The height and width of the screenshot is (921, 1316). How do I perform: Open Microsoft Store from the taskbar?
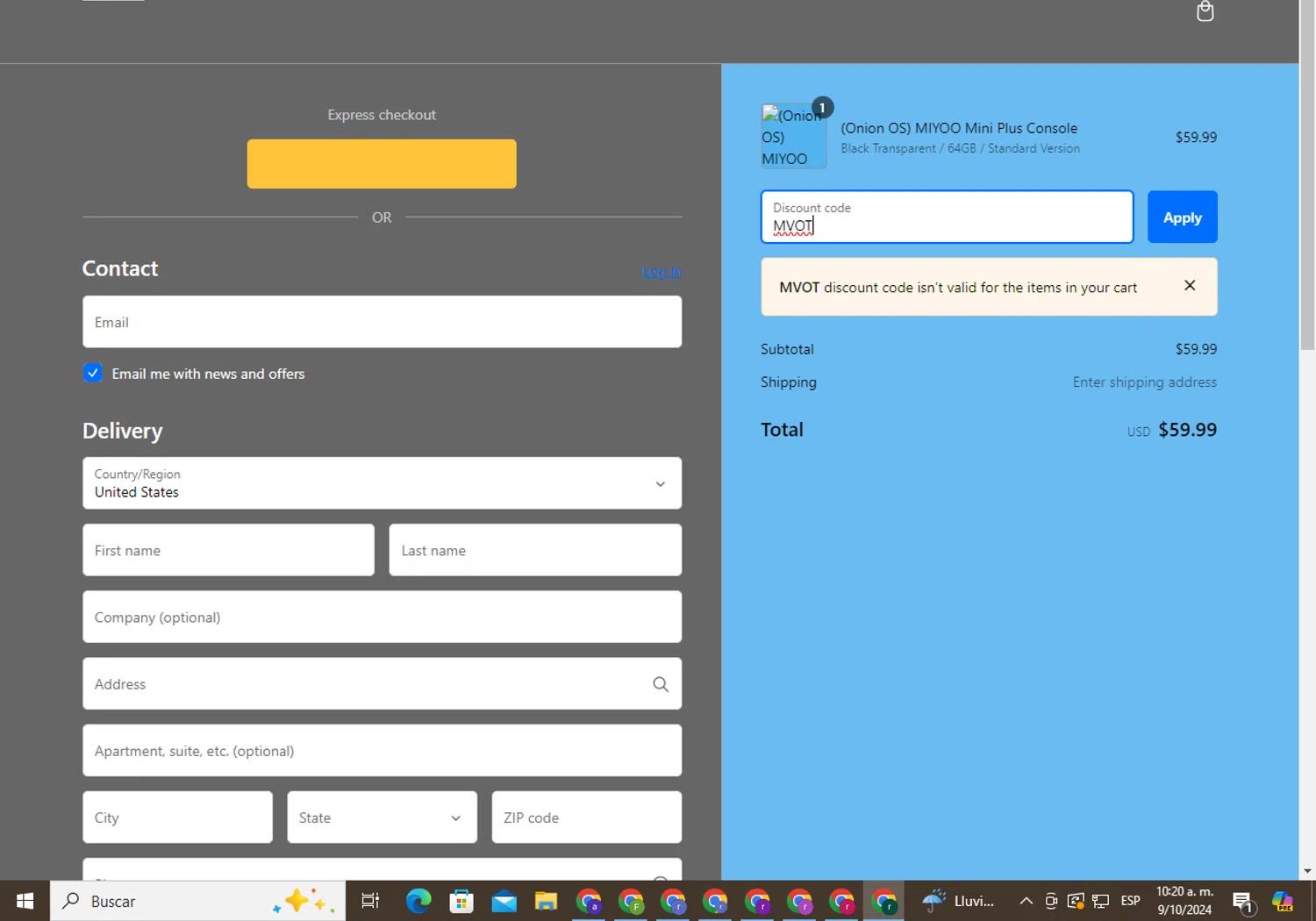point(461,901)
